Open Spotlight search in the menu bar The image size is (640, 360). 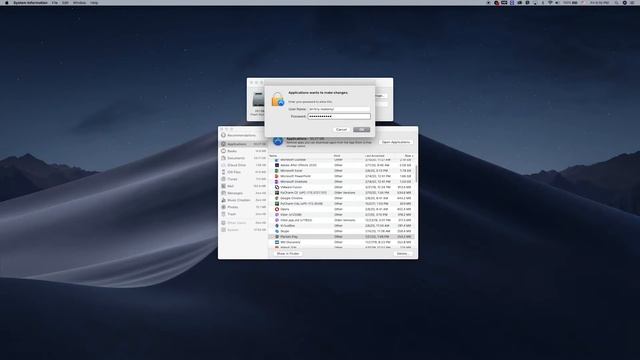(x=617, y=2)
